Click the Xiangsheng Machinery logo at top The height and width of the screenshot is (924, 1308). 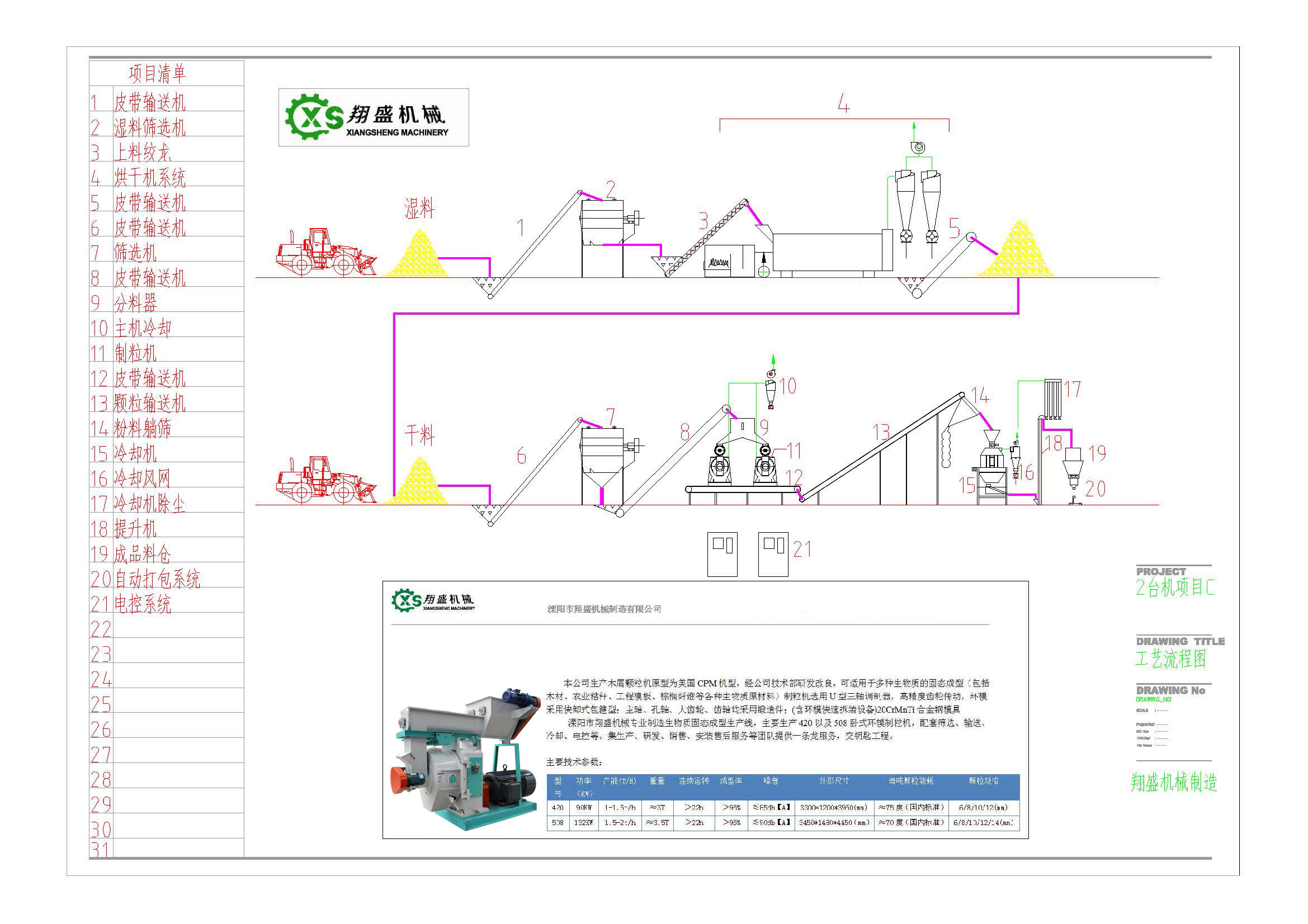(373, 117)
